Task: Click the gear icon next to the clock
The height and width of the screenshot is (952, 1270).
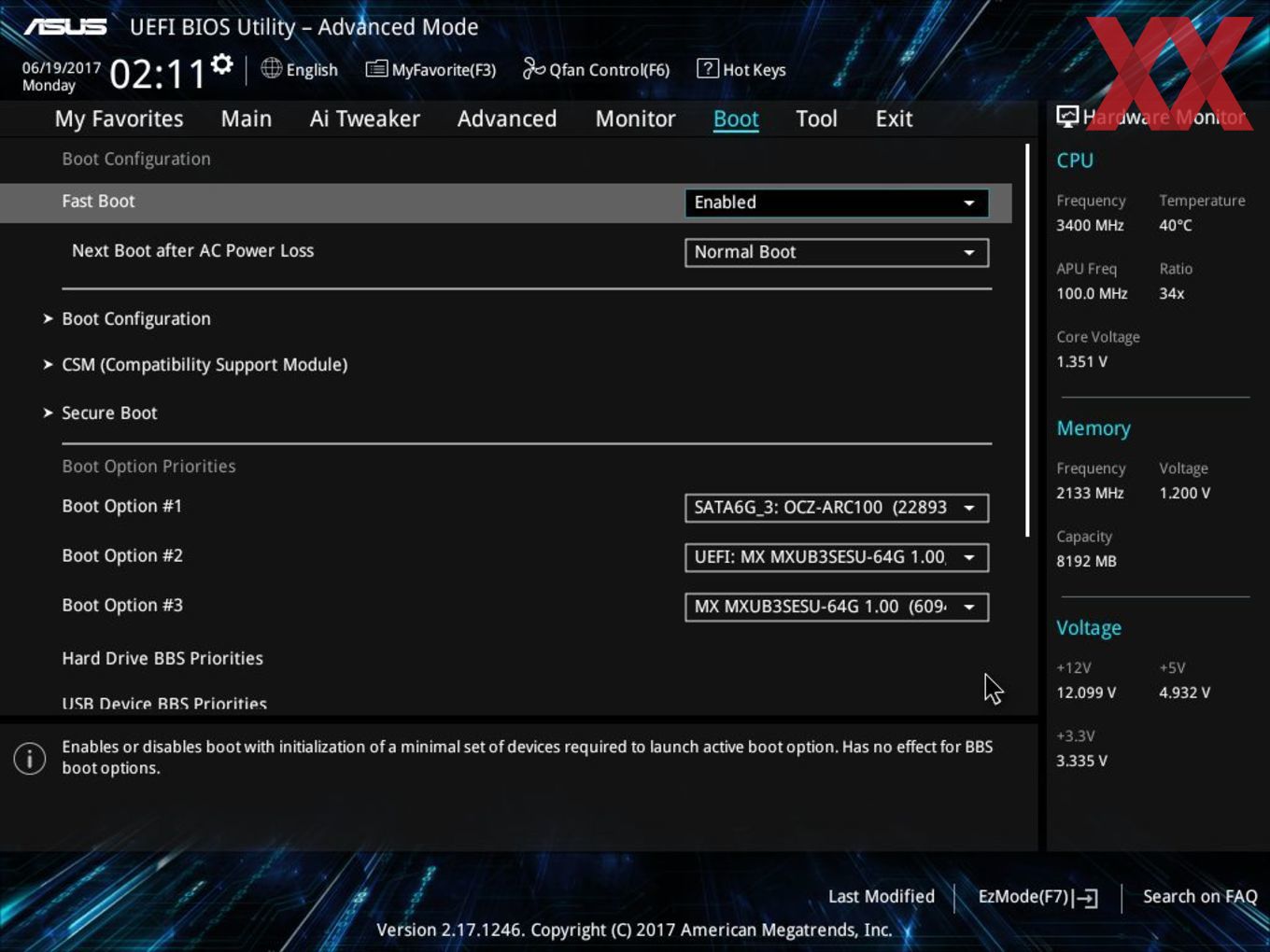Action: tap(221, 64)
